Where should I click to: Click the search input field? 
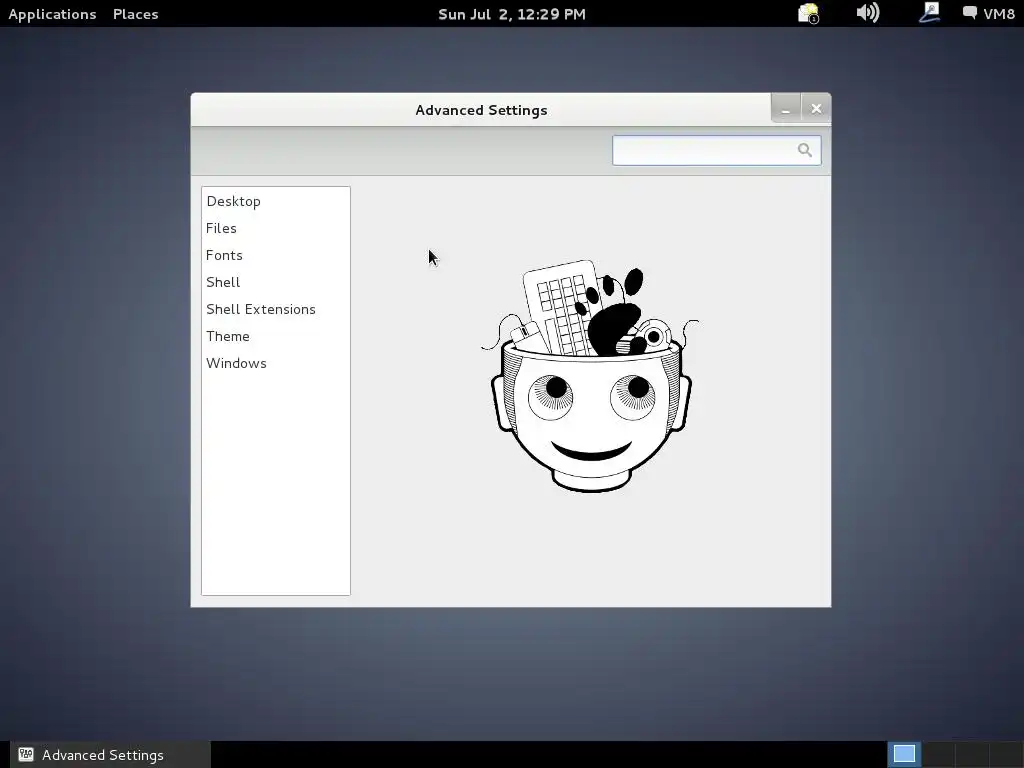click(716, 150)
